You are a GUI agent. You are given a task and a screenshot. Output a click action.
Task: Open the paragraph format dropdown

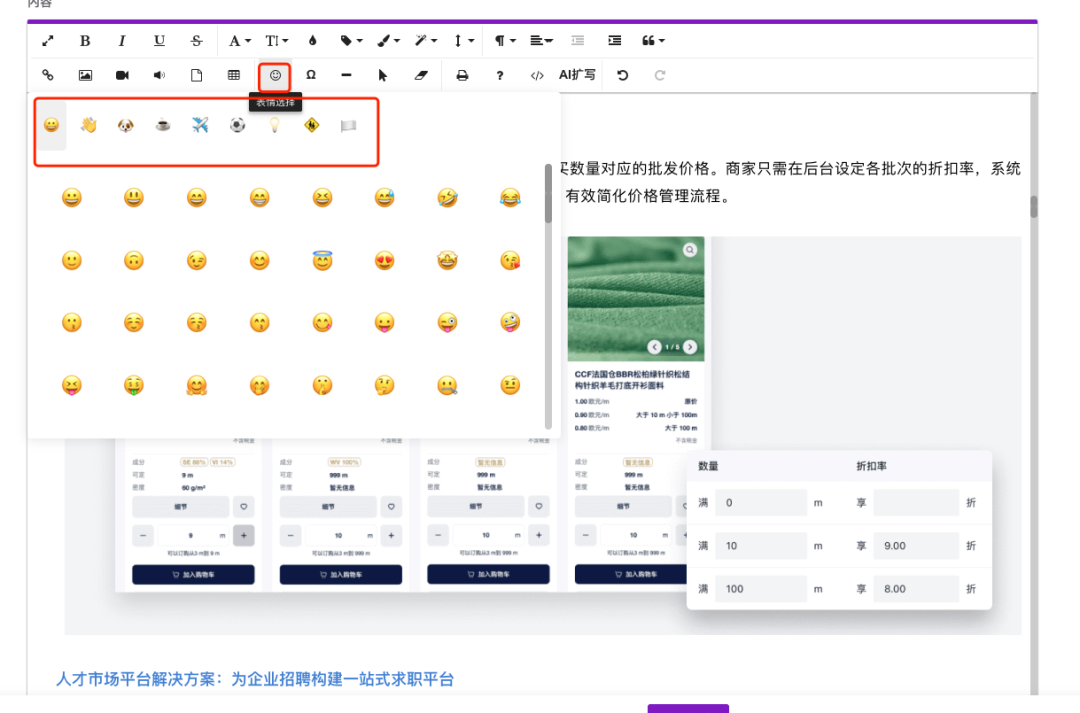click(x=505, y=41)
